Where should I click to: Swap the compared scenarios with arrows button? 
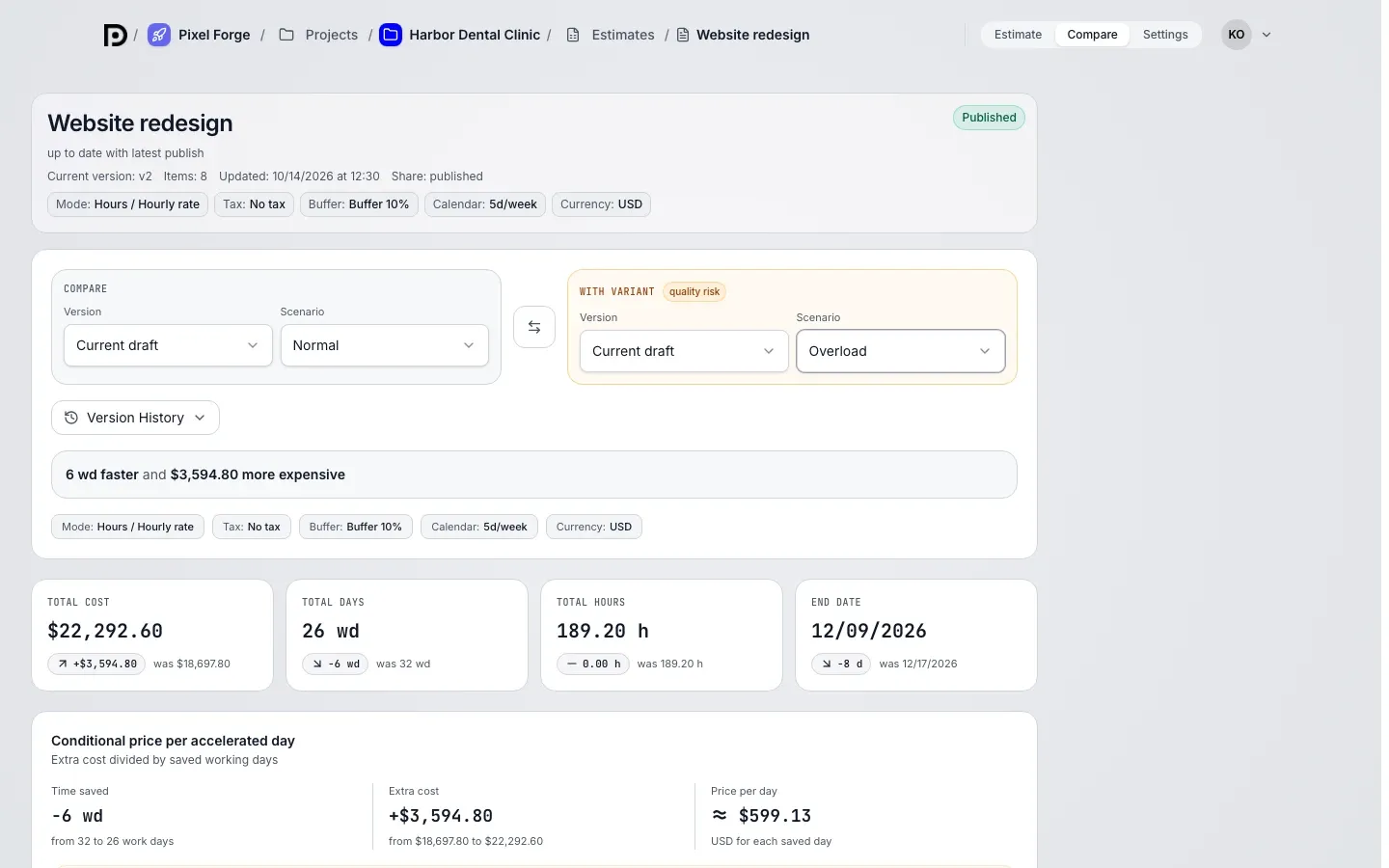coord(534,327)
